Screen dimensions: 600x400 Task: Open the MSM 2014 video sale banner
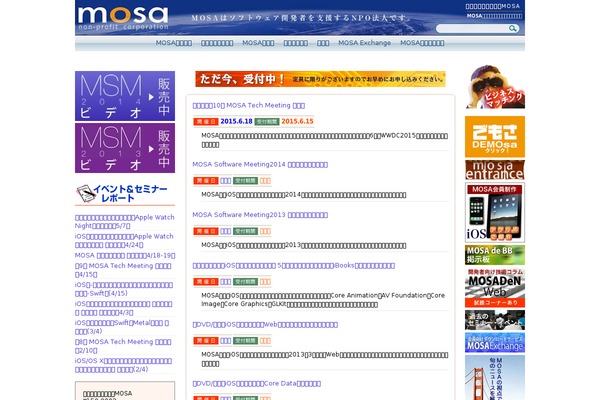(125, 96)
